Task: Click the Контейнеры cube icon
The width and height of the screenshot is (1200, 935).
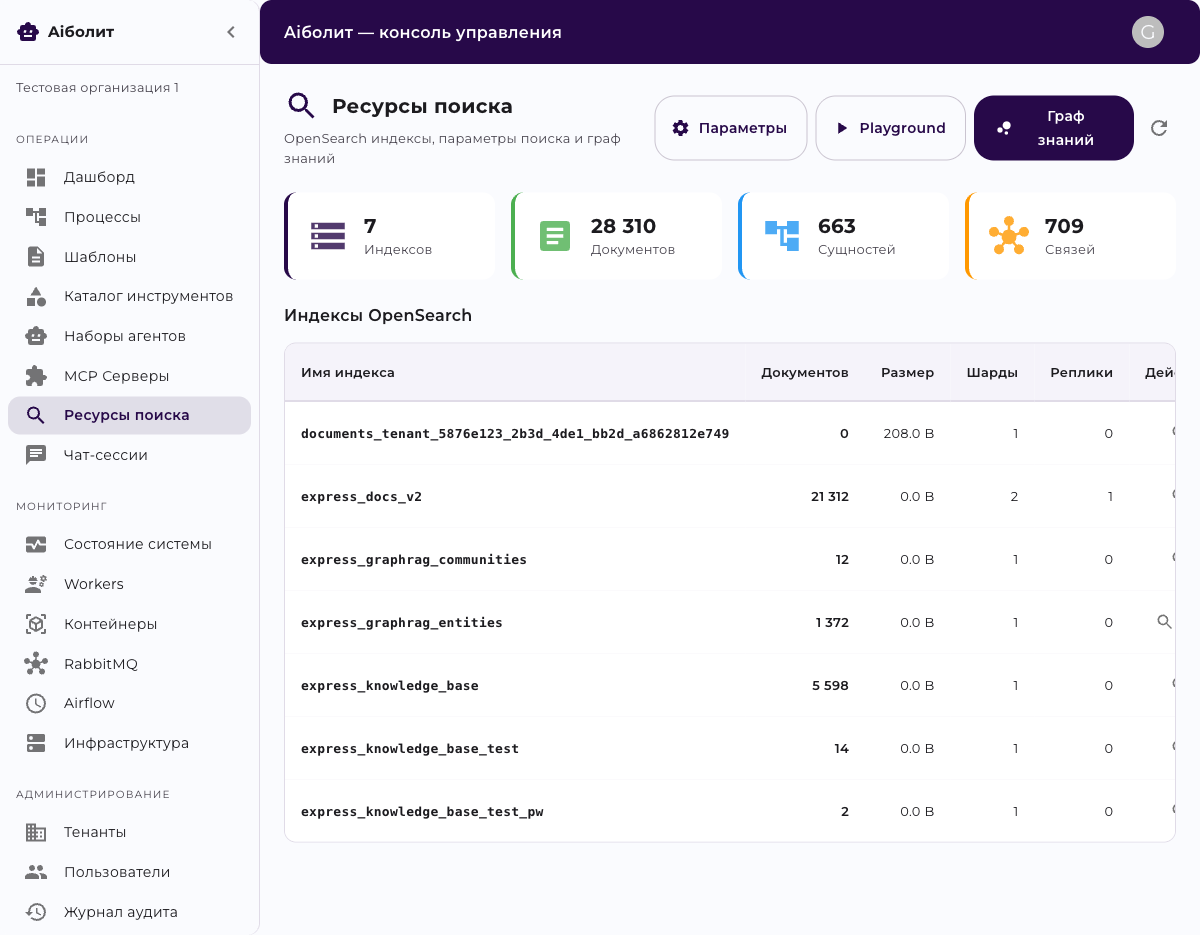Action: (x=36, y=624)
